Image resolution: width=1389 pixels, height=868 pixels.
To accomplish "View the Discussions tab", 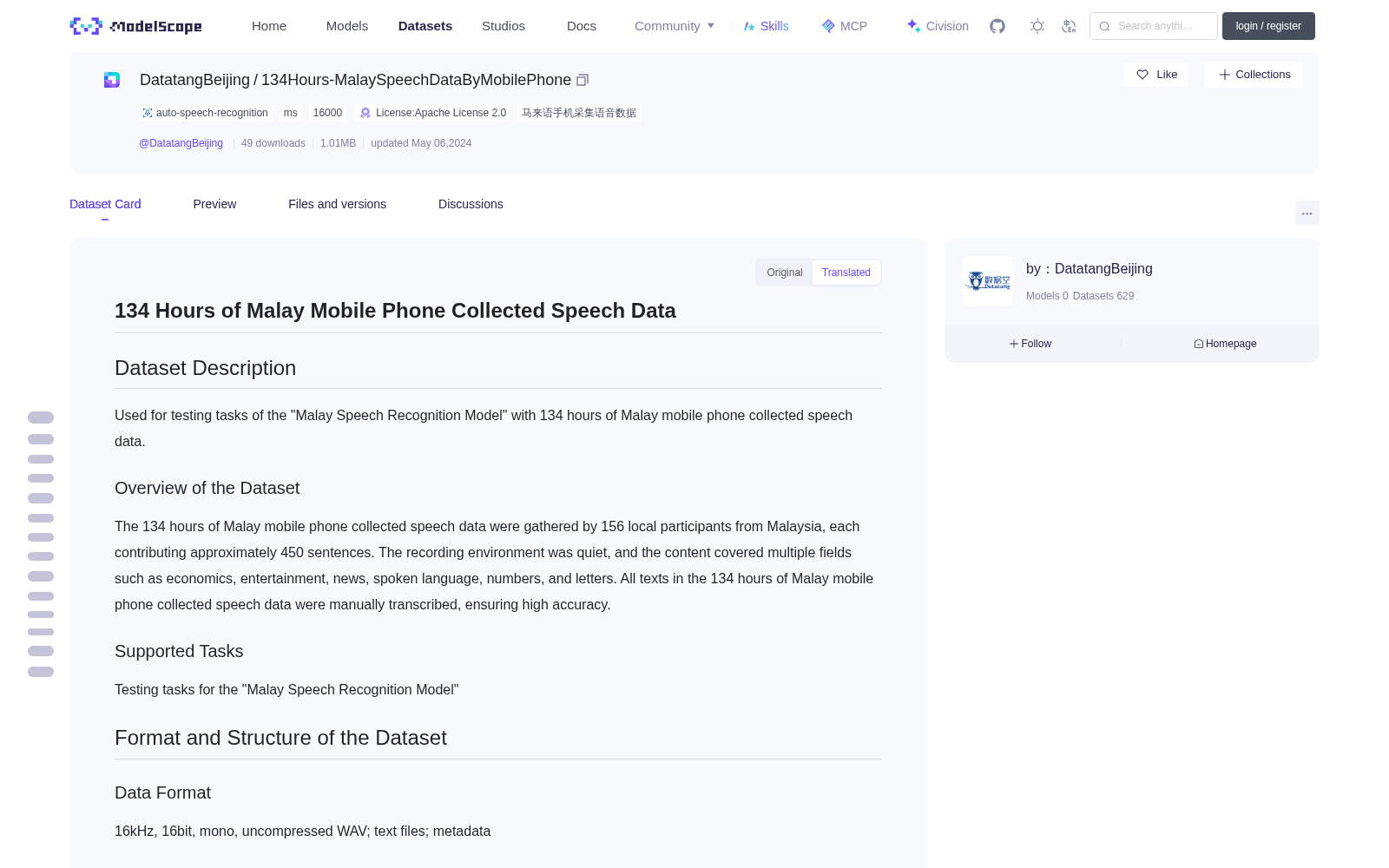I will (471, 204).
